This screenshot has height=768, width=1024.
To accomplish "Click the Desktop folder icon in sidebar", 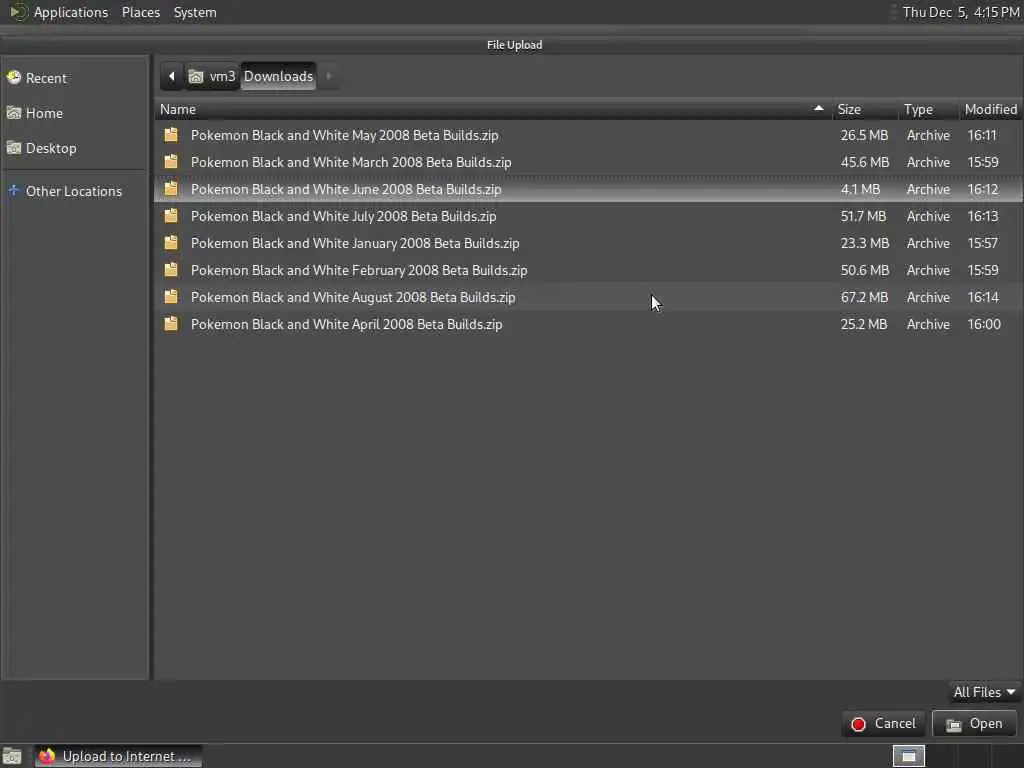I will [14, 148].
